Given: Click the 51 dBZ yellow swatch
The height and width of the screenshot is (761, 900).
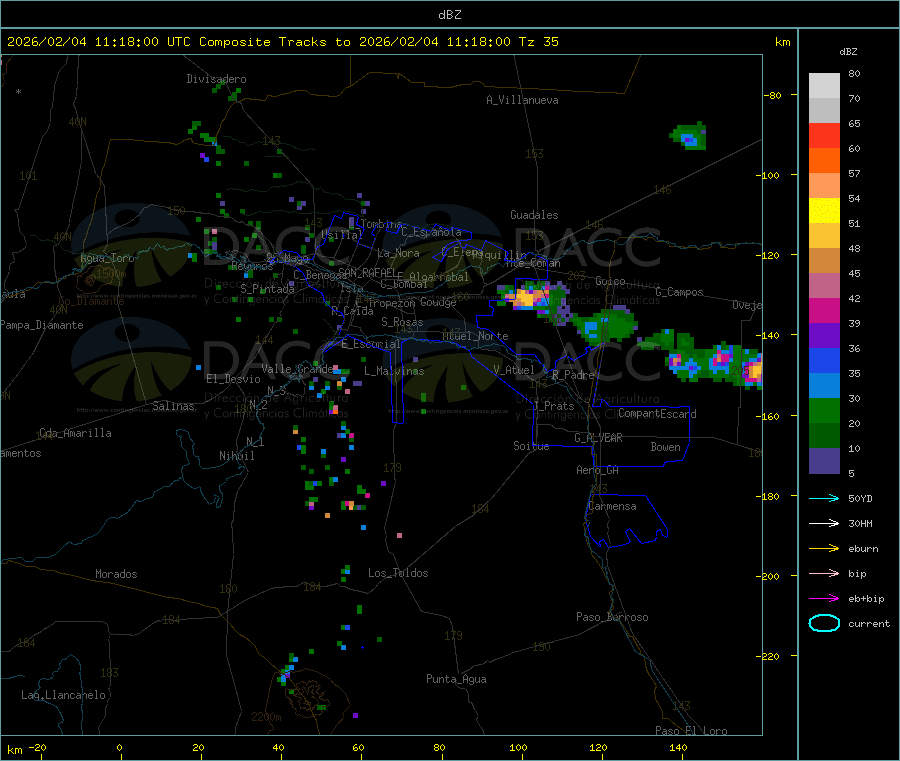Looking at the screenshot, I should pos(824,211).
